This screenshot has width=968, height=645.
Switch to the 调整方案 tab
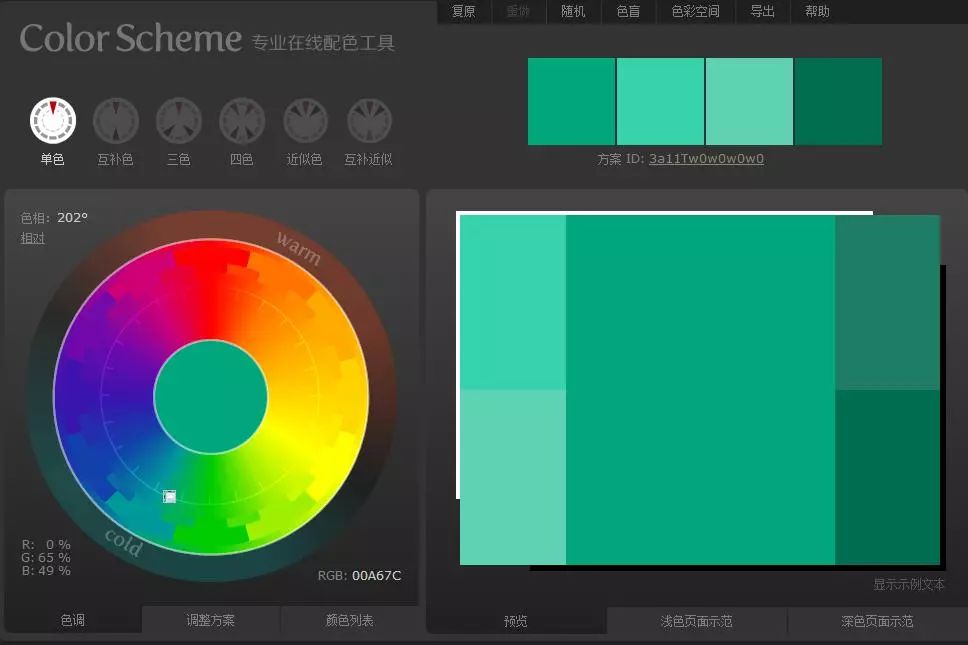point(211,620)
